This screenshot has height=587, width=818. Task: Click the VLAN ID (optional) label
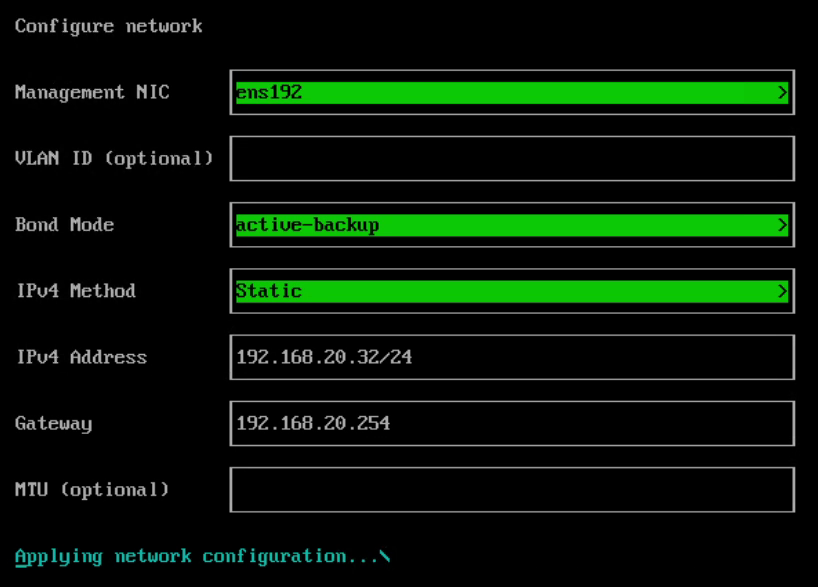114,159
